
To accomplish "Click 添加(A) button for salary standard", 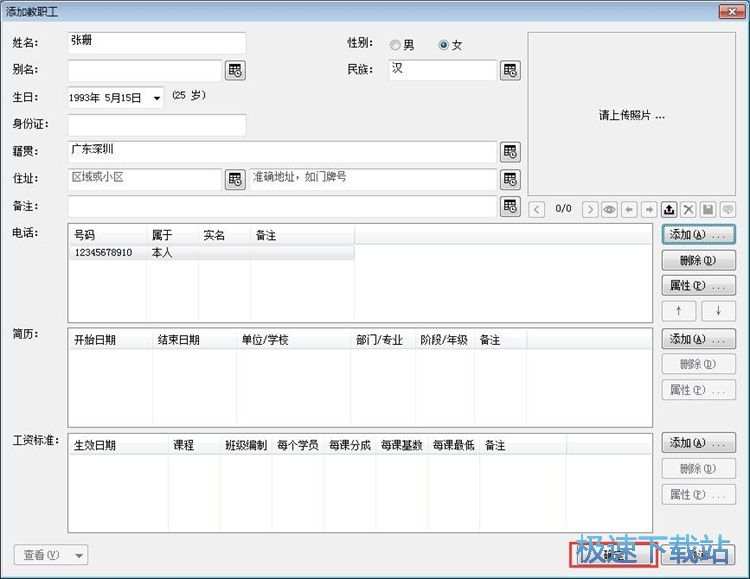I will click(698, 443).
